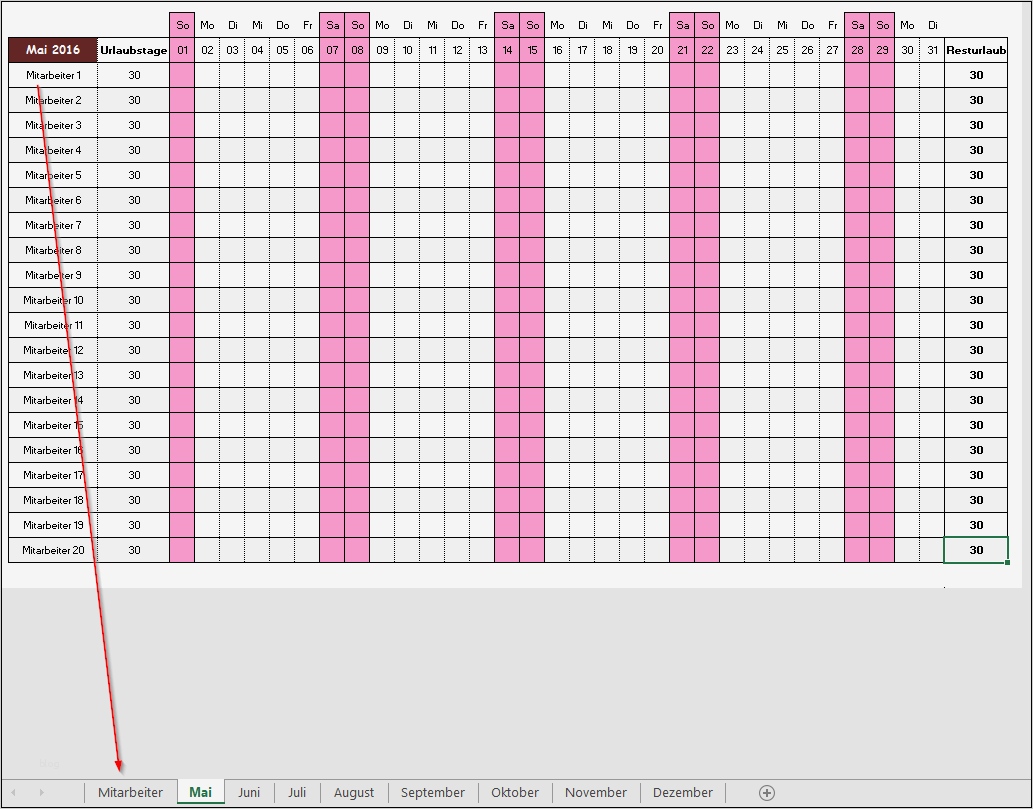Select the Mitarbeiter 1 name cell
Image resolution: width=1033 pixels, height=809 pixels.
[52, 74]
